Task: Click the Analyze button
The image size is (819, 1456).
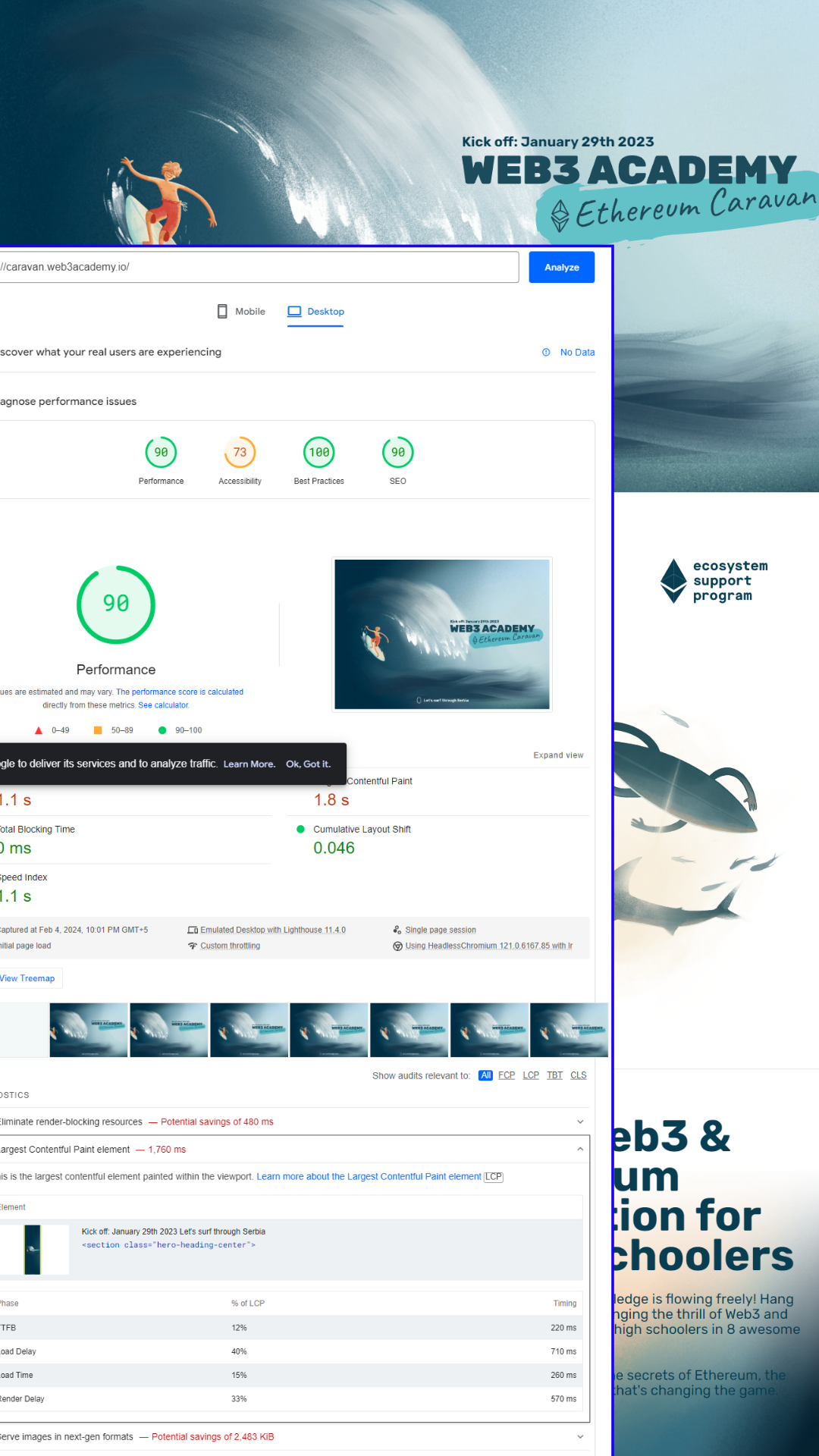Action: (561, 267)
